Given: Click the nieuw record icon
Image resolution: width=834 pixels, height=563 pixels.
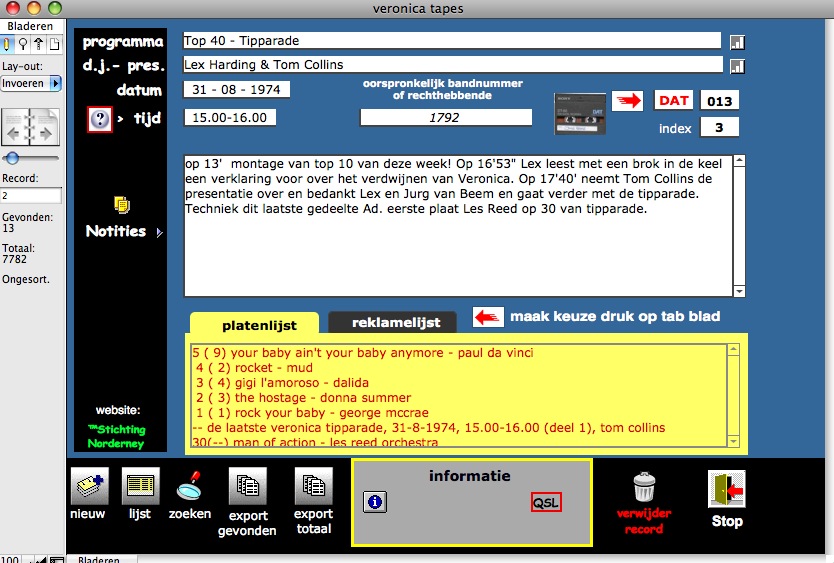Looking at the screenshot, I should (x=88, y=487).
